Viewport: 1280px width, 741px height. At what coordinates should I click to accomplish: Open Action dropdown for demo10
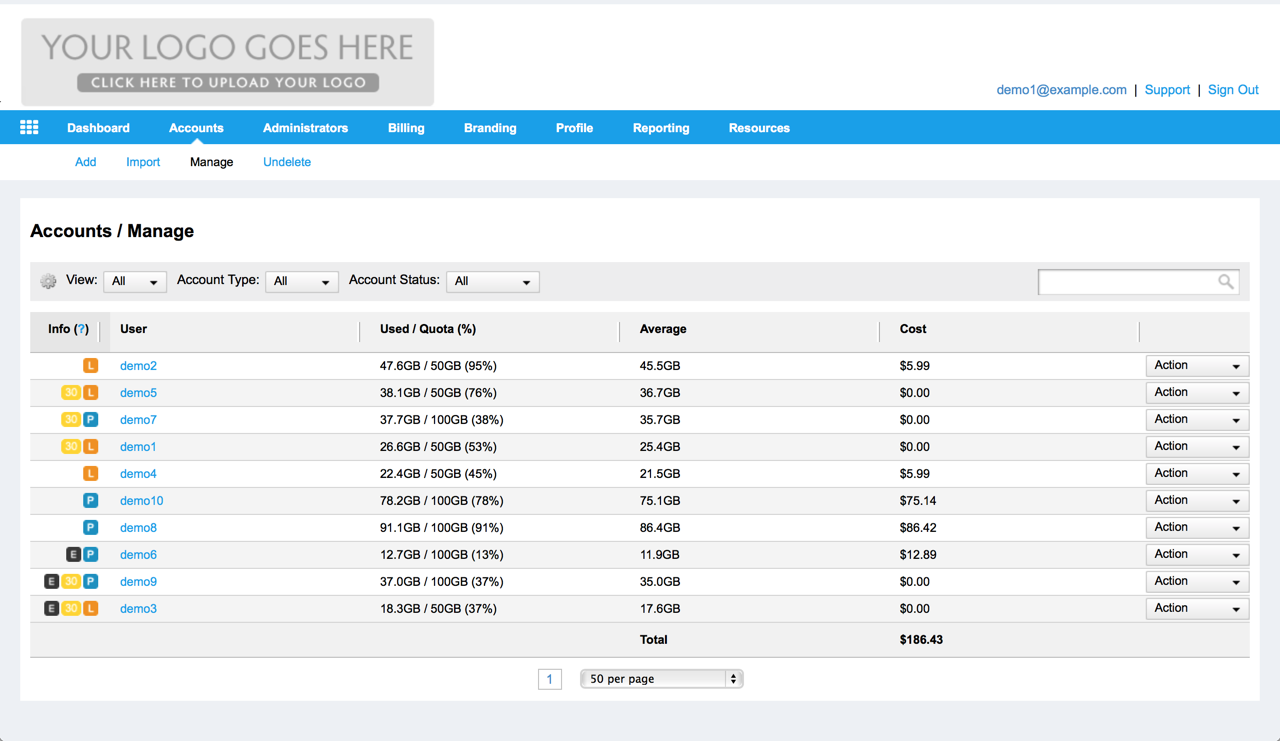click(1197, 501)
